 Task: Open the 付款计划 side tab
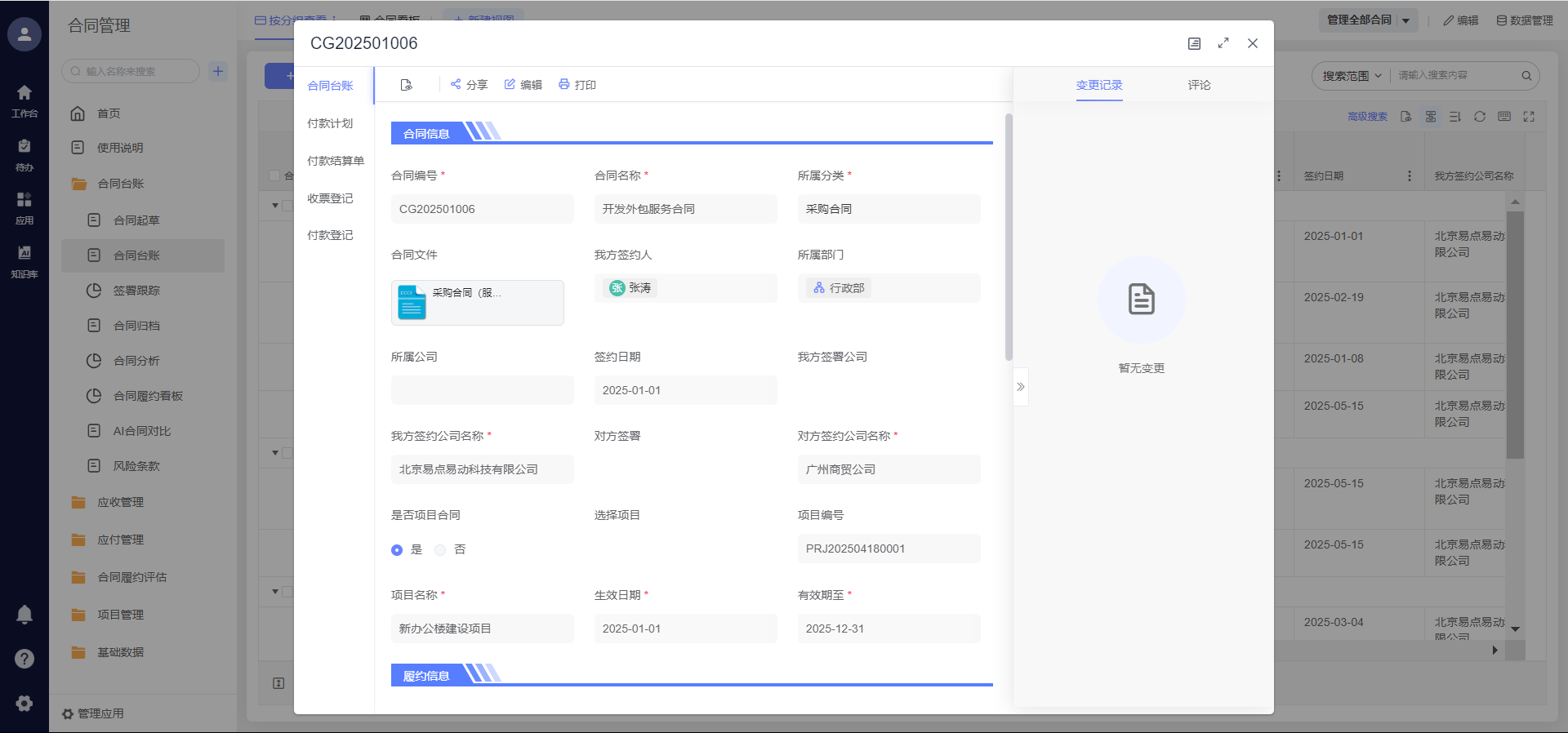[x=330, y=123]
